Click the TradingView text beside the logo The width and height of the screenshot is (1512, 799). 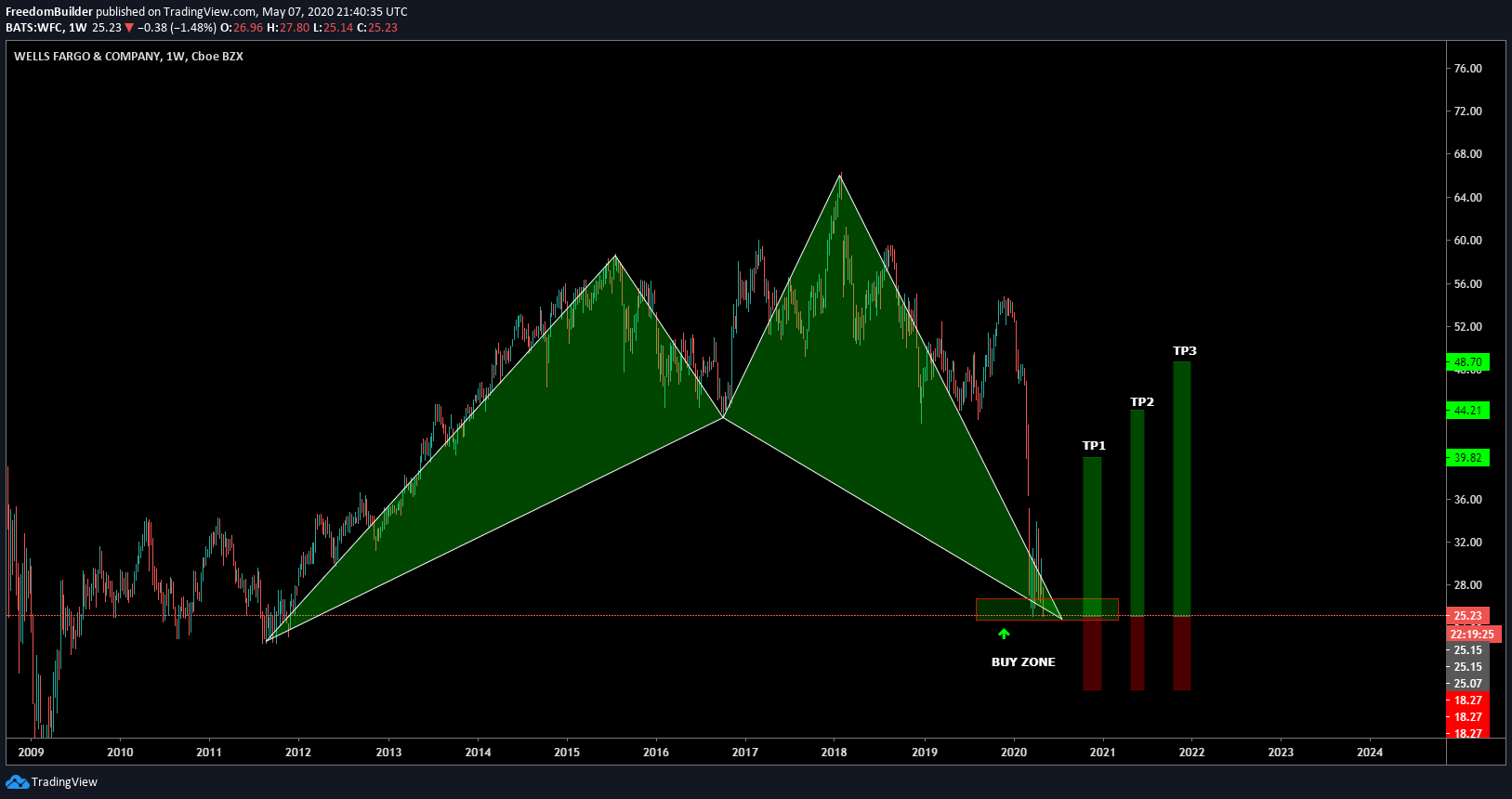tap(64, 782)
